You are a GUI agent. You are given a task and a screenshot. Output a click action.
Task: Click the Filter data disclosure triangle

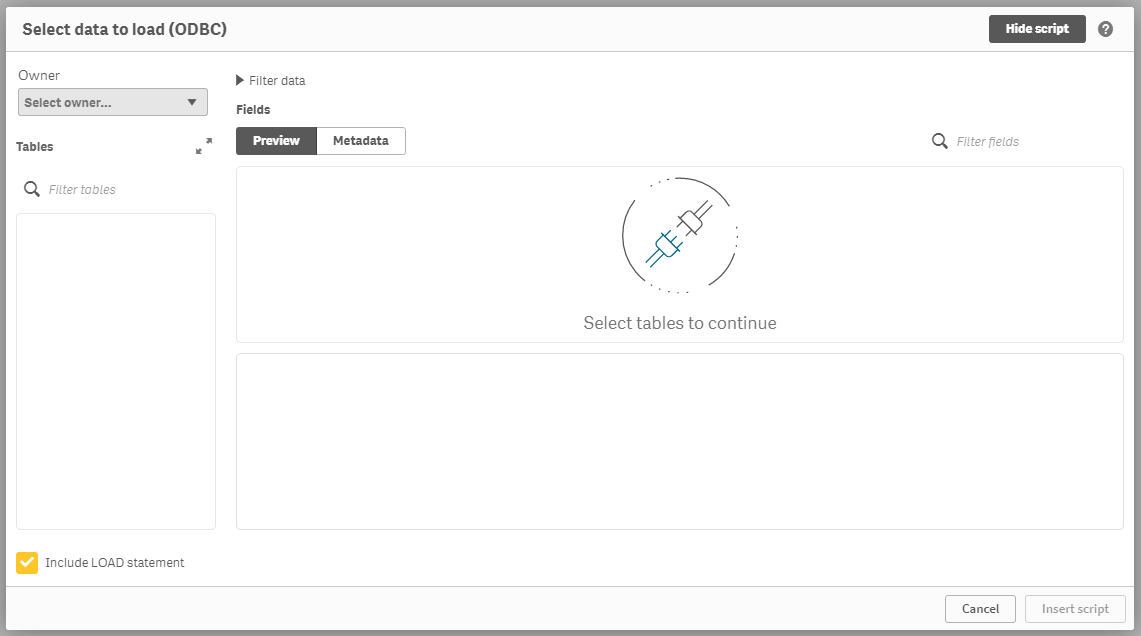pos(238,80)
